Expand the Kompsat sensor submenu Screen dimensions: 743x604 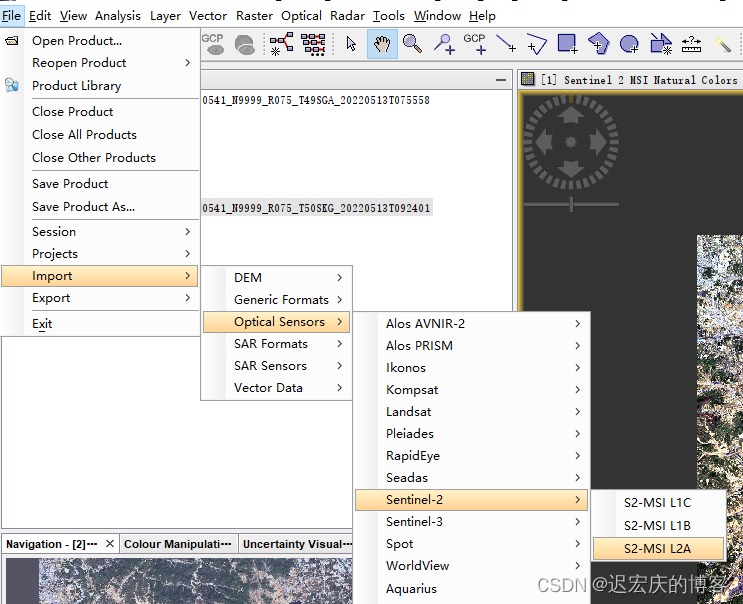[x=471, y=390]
